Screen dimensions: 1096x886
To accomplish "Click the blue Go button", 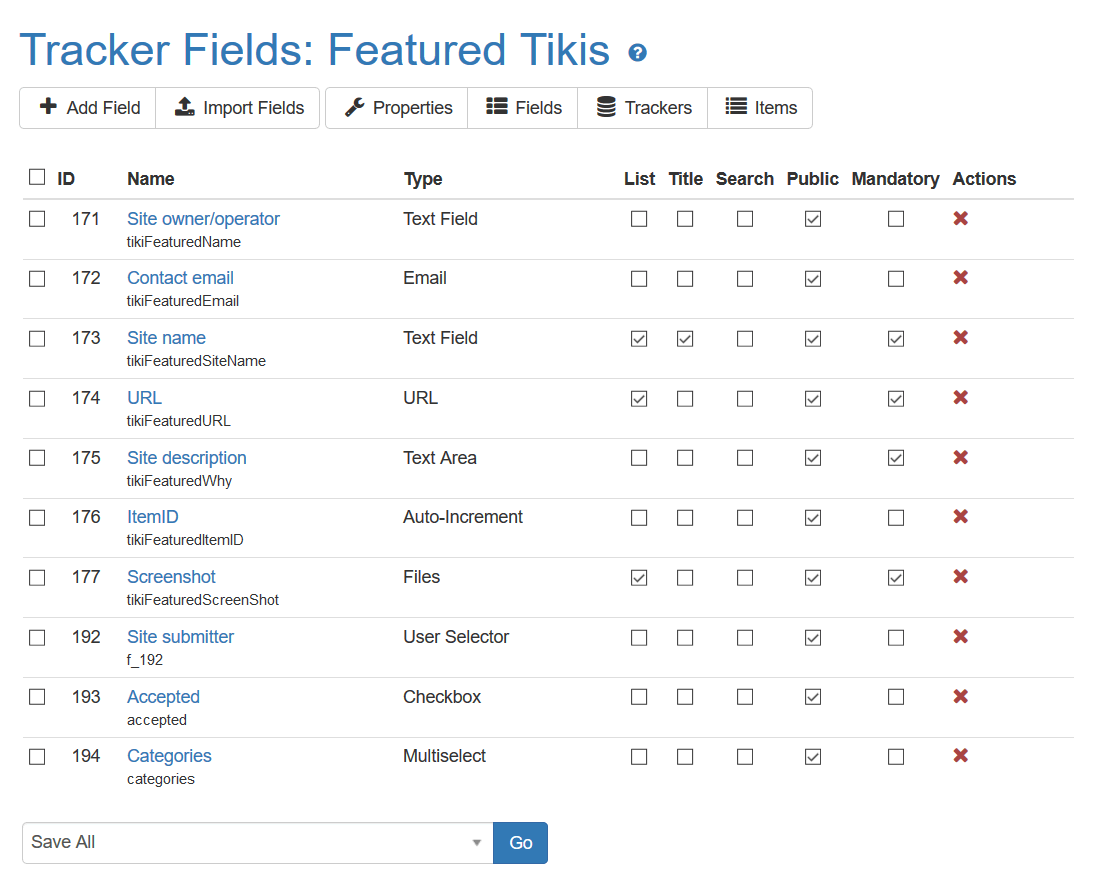I will point(521,843).
